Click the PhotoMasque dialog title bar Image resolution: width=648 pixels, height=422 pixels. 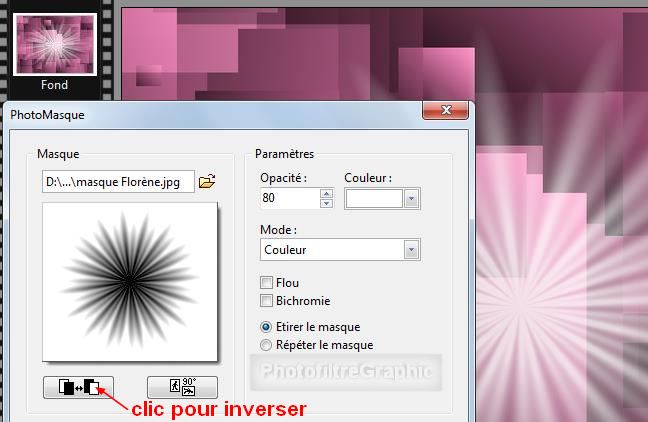point(200,114)
